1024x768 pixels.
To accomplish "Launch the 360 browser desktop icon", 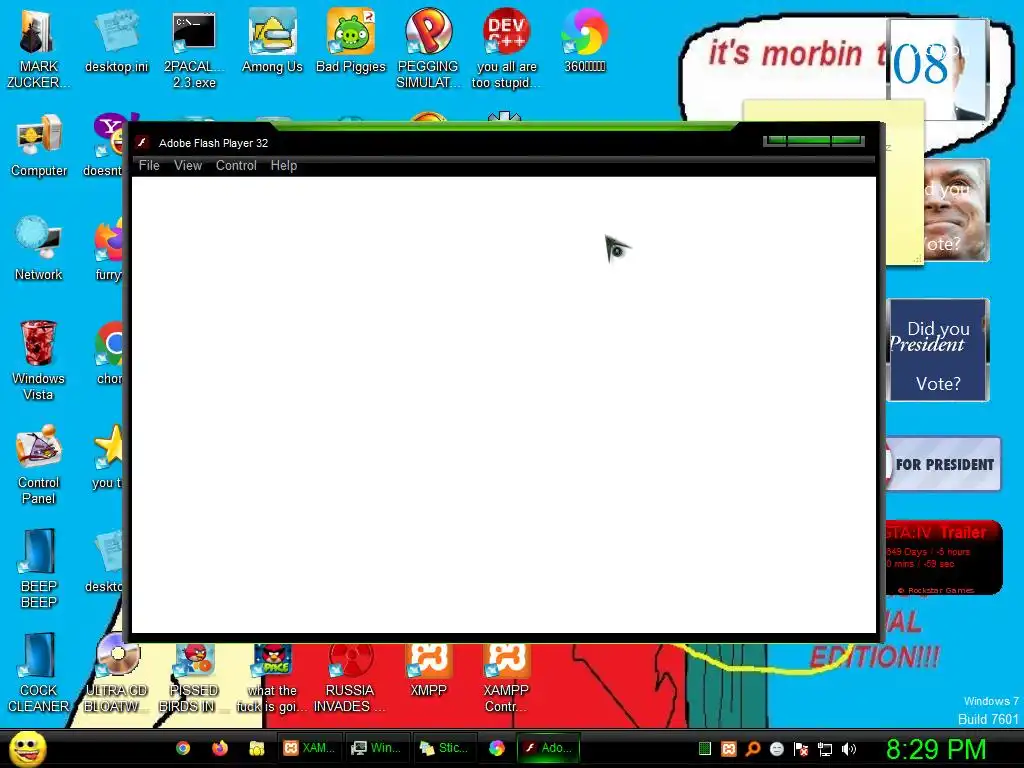I will (584, 41).
